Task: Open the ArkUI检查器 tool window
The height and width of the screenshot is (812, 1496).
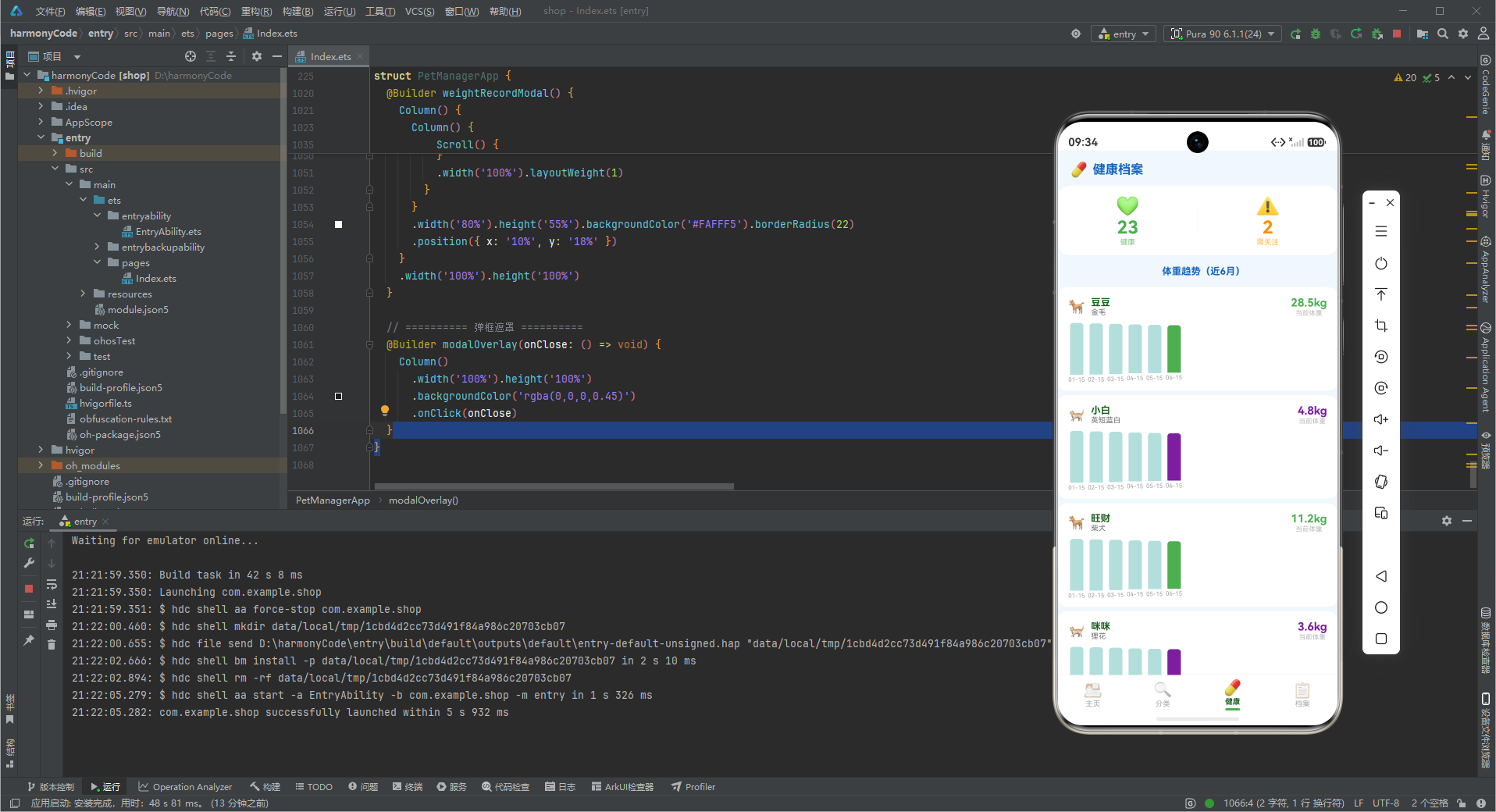Action: pos(622,786)
